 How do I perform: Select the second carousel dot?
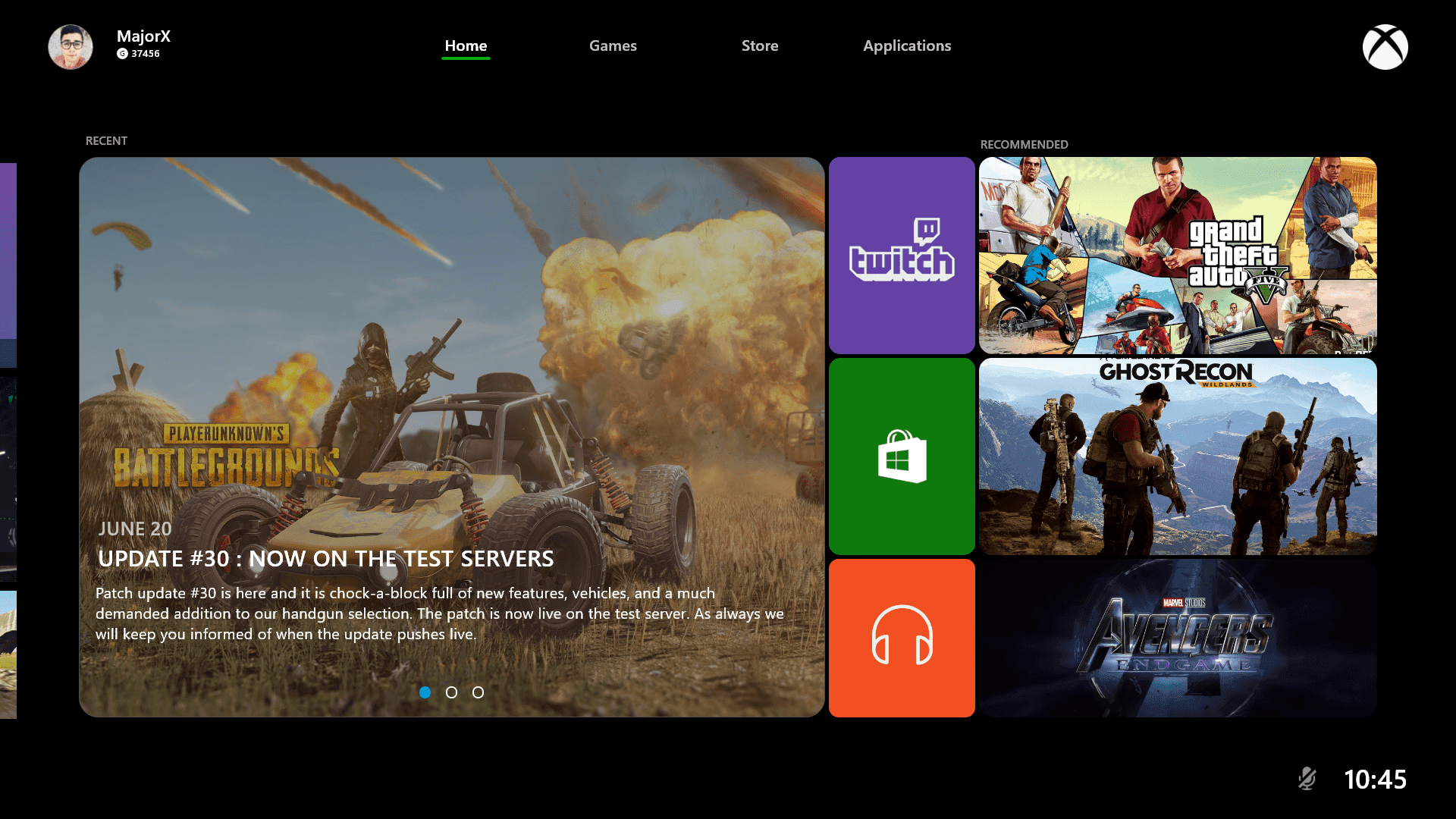(x=452, y=692)
